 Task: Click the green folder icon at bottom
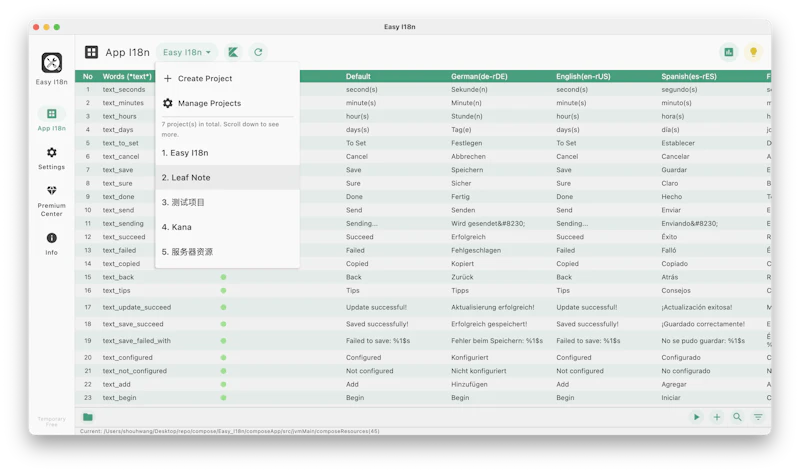pos(88,417)
